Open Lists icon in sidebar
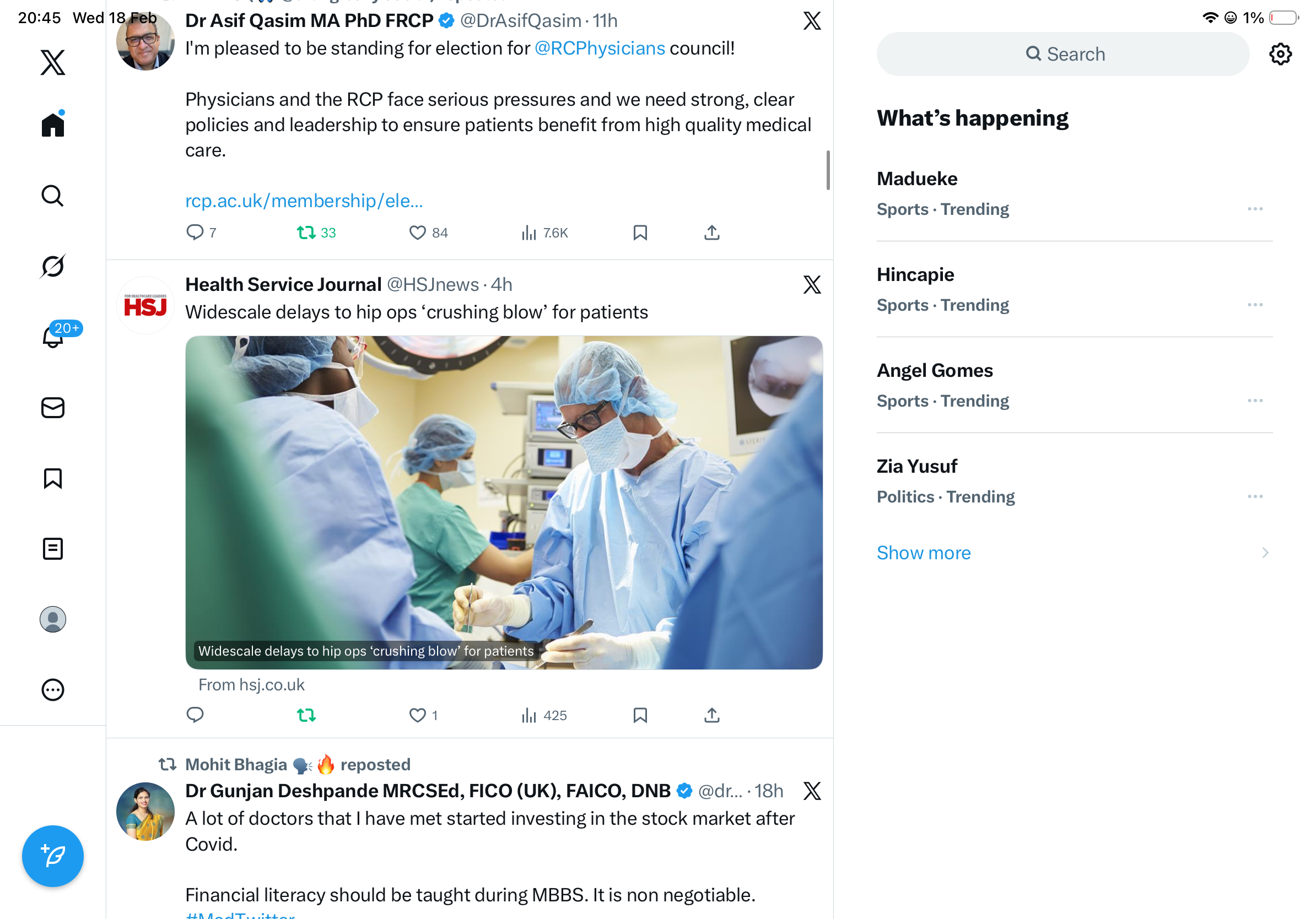Screen dimensions: 1316x919 [53, 549]
